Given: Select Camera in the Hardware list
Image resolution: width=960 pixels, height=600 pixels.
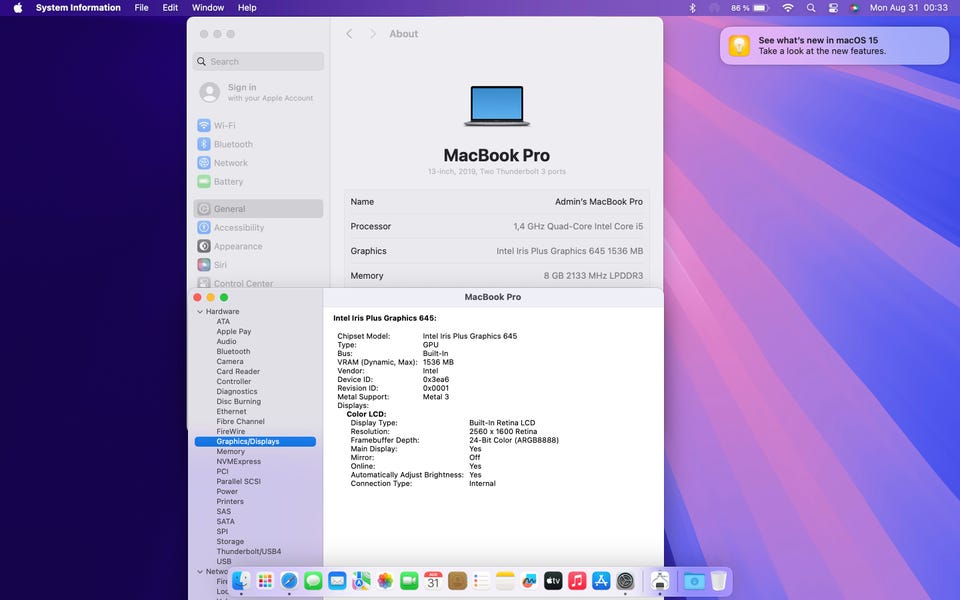Looking at the screenshot, I should pos(230,361).
